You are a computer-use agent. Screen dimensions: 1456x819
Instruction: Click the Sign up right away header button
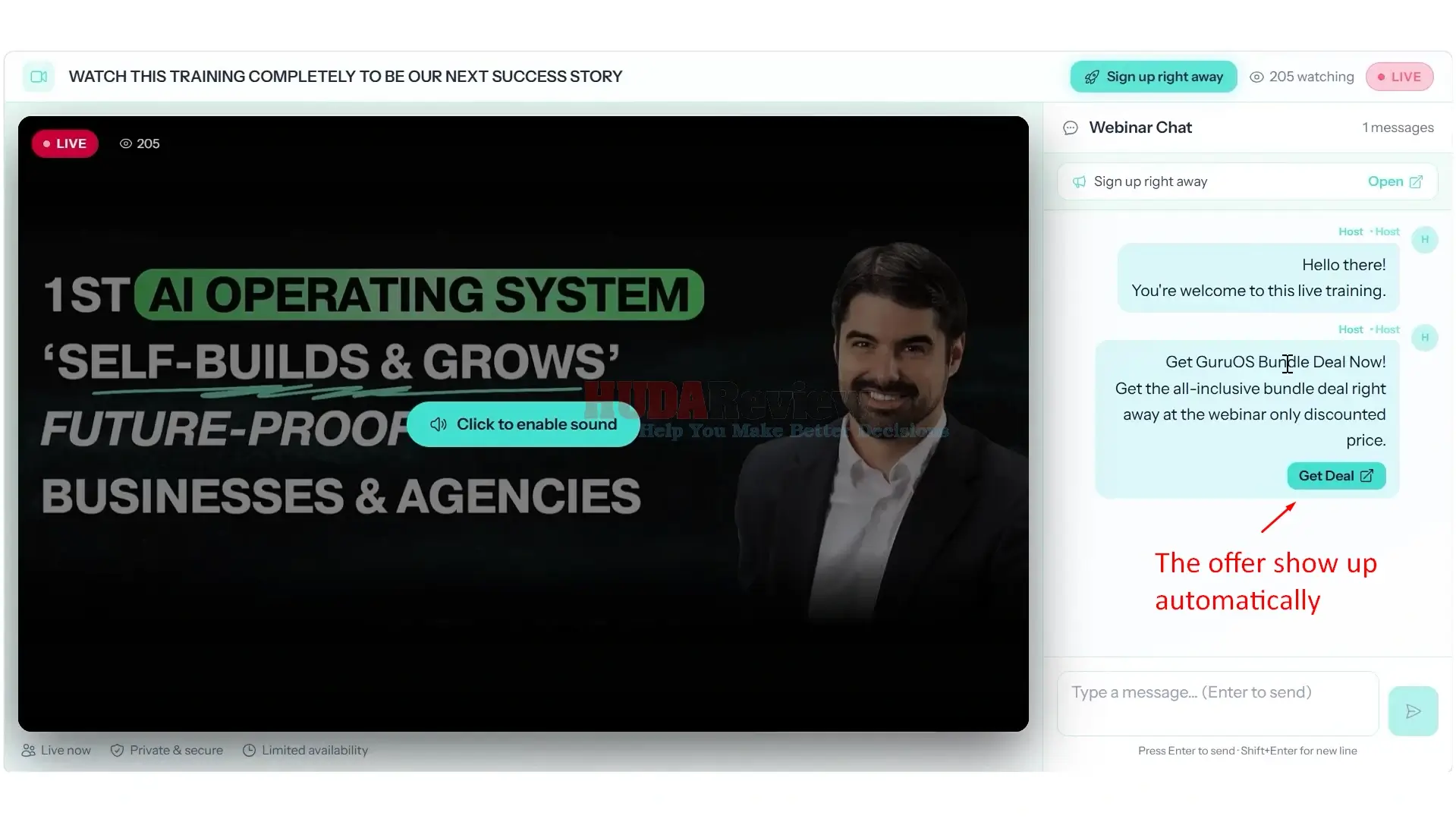coord(1153,77)
